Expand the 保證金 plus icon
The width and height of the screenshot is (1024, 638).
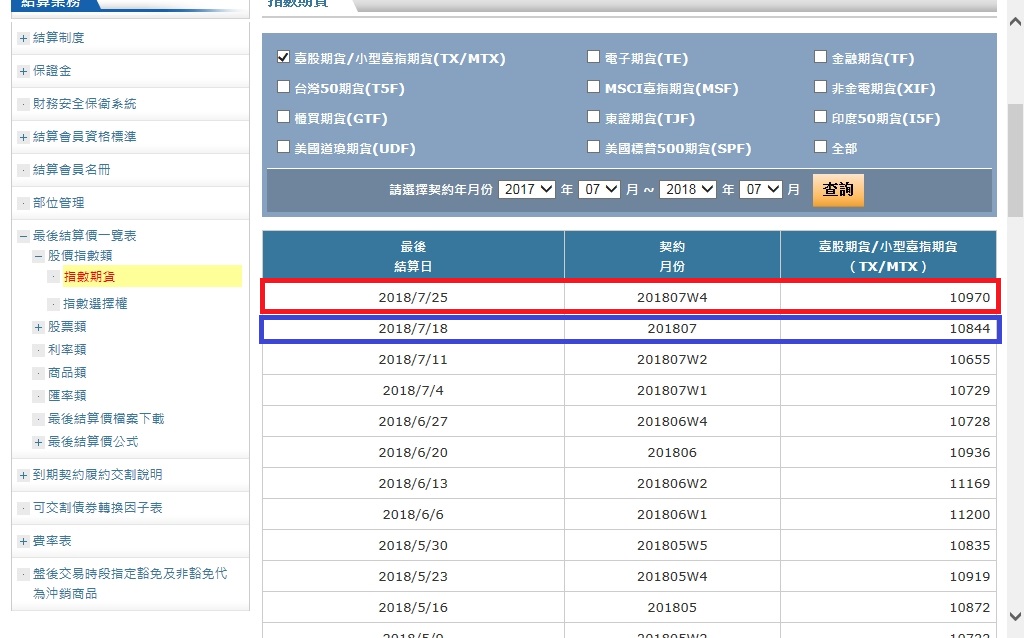click(24, 71)
